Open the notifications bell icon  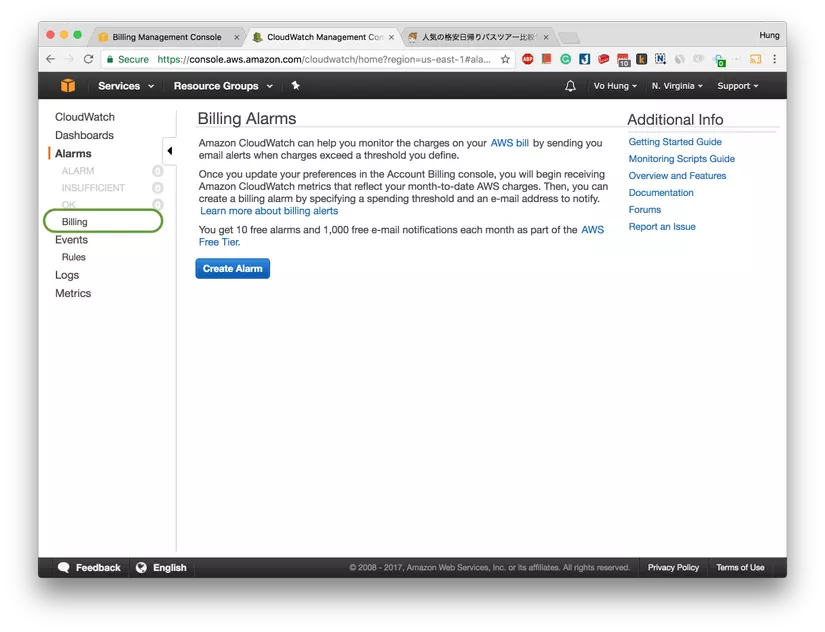tap(570, 86)
